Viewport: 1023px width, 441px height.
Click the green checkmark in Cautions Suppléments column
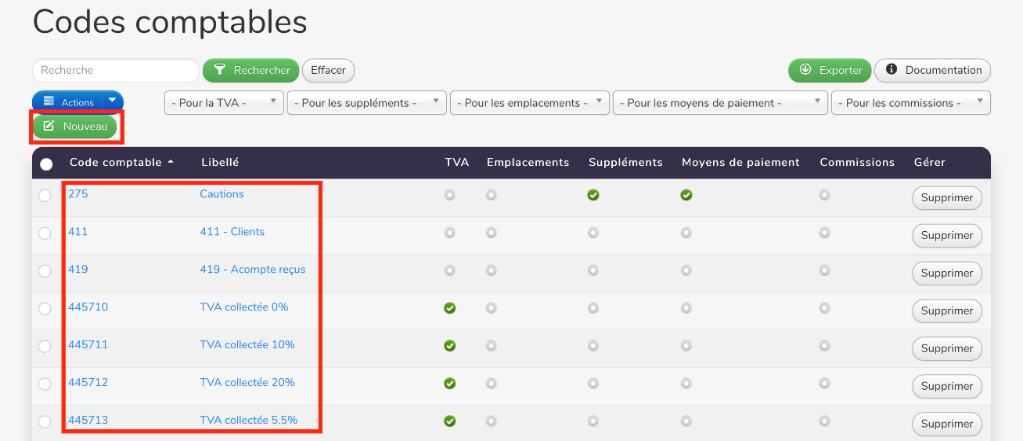(593, 195)
